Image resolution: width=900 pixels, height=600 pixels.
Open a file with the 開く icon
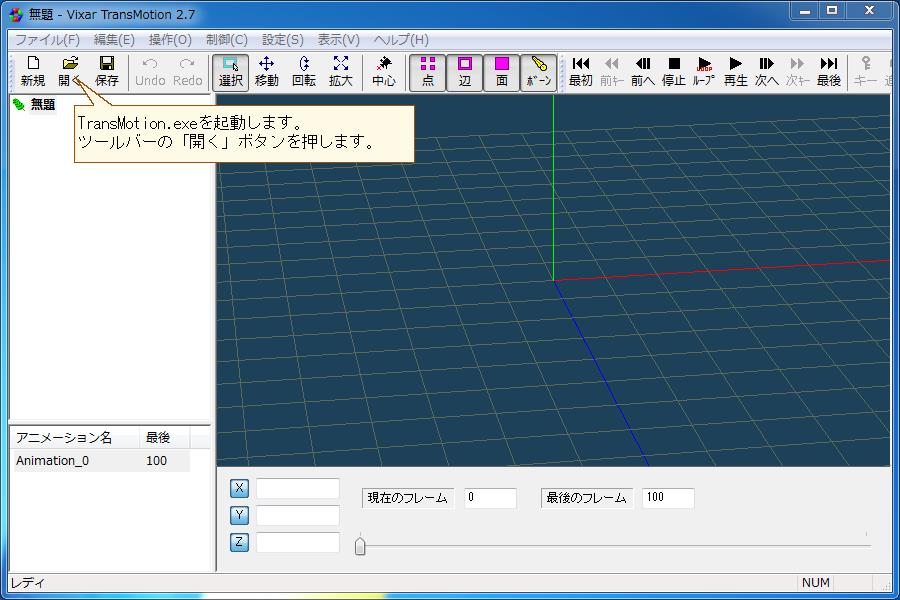point(69,71)
